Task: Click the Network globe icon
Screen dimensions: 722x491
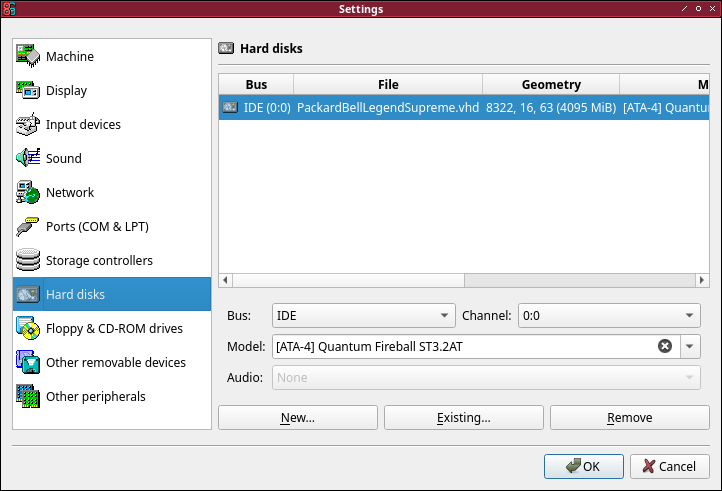Action: click(x=28, y=192)
